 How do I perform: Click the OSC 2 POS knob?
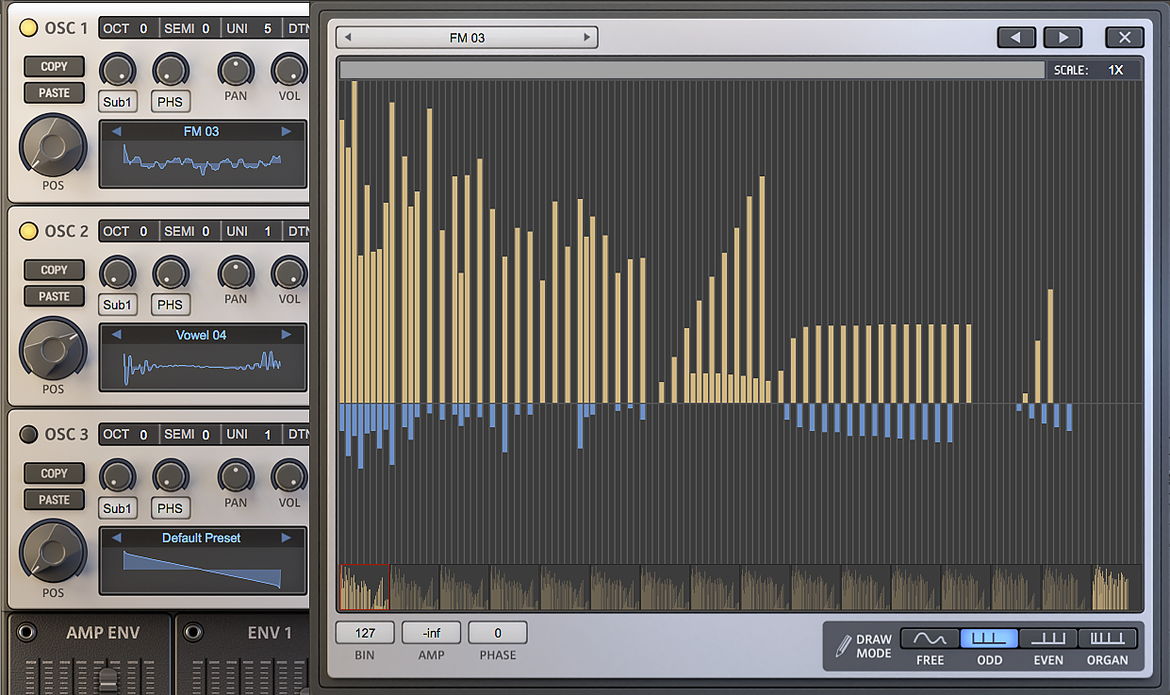tap(53, 349)
